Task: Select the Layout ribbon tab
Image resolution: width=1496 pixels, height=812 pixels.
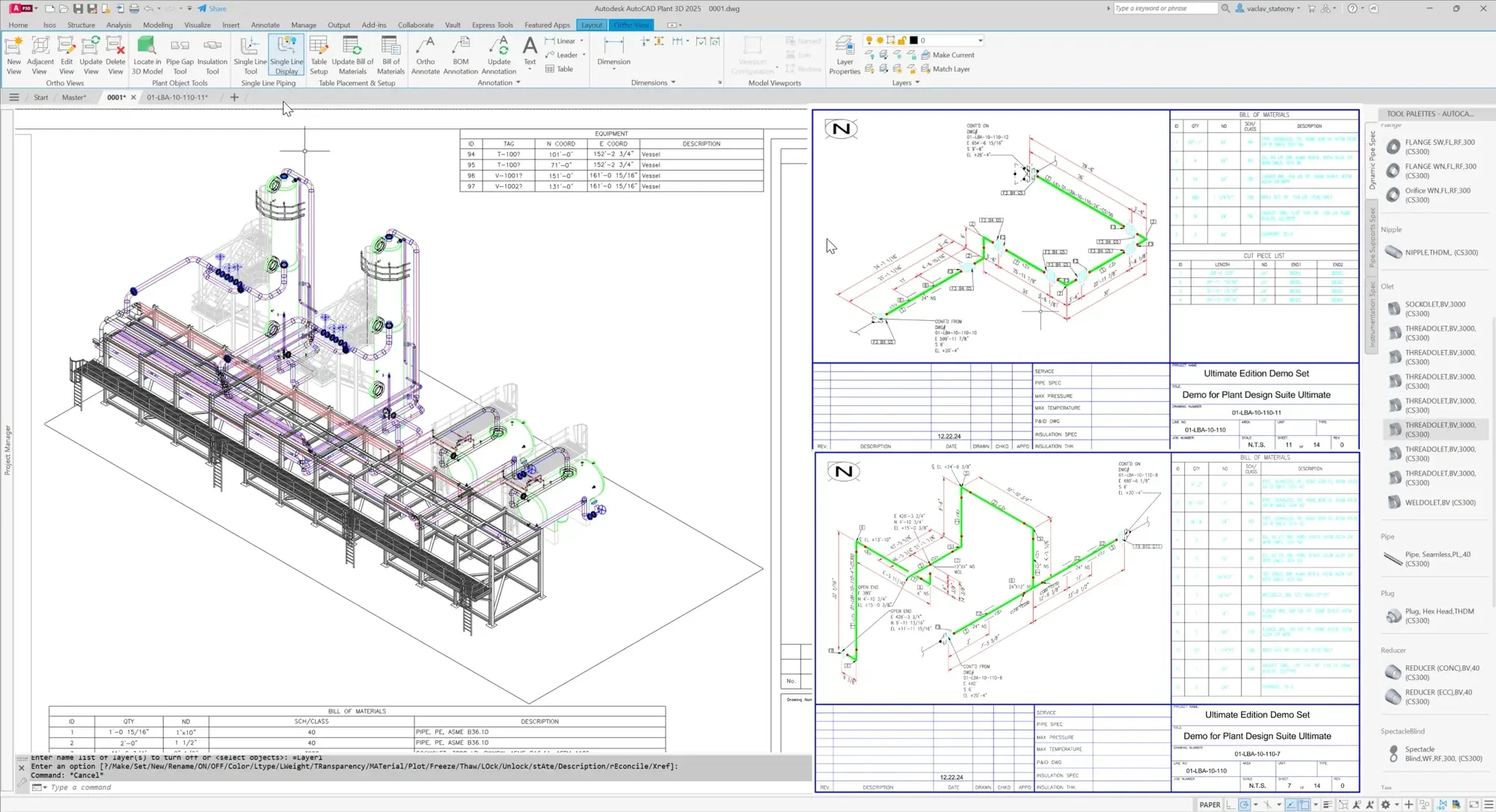Action: (592, 25)
